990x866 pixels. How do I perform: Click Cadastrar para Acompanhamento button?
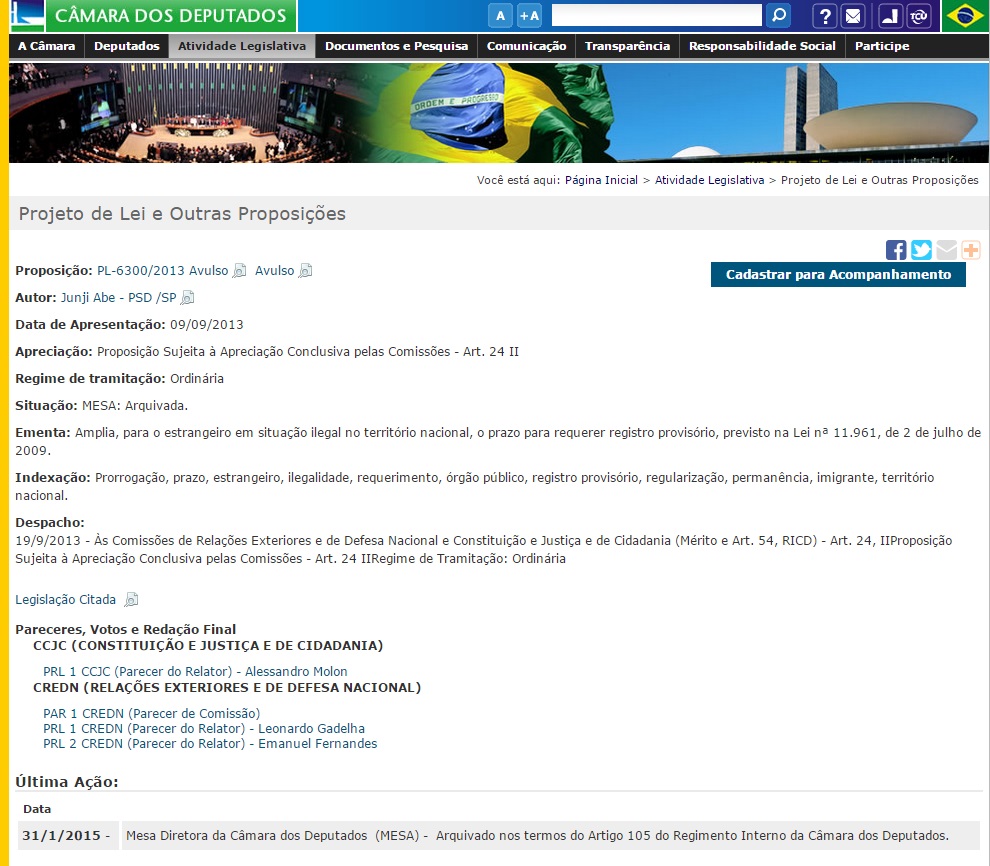838,275
